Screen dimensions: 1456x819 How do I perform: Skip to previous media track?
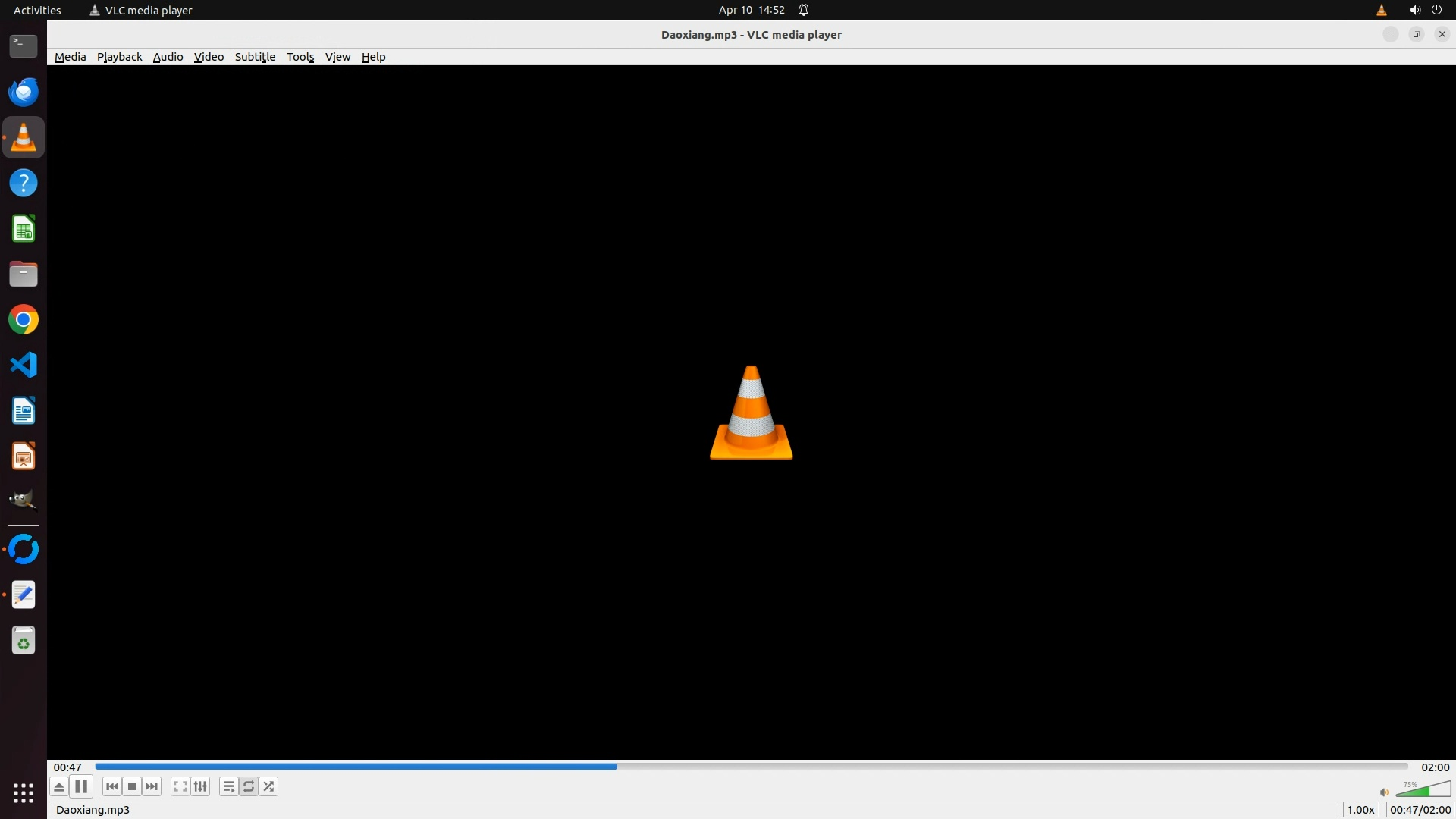[112, 786]
